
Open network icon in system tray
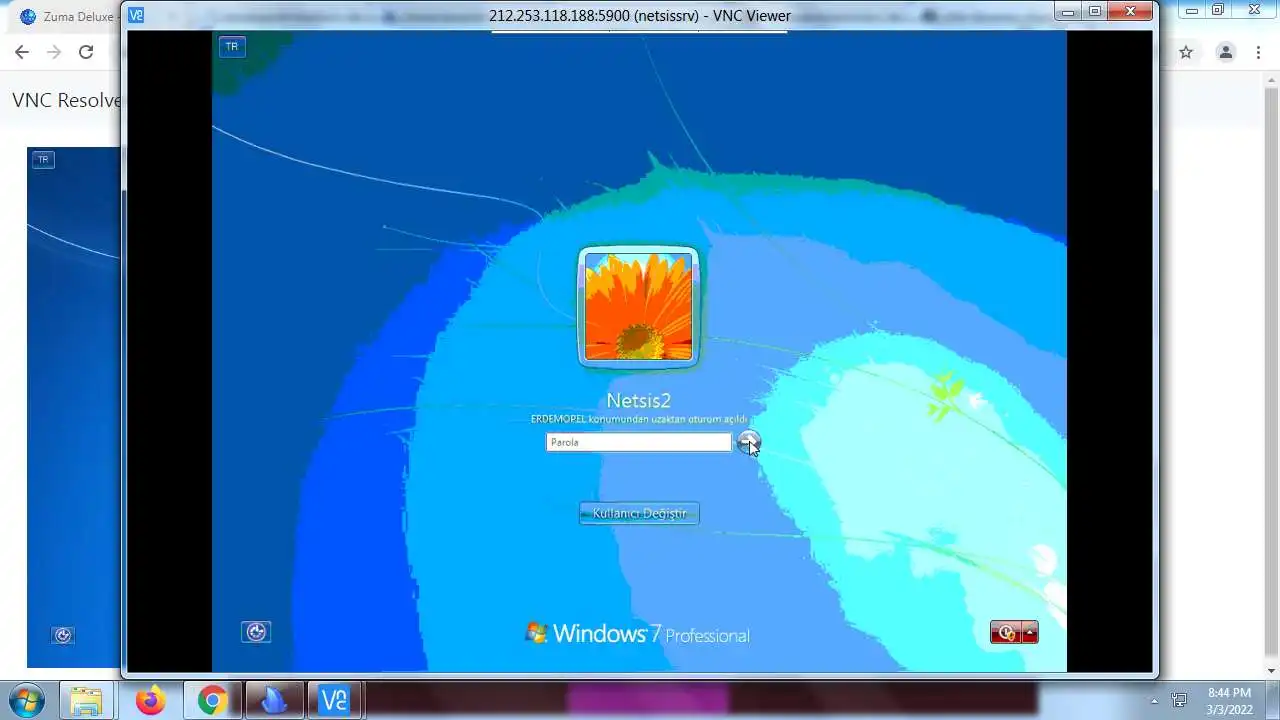(x=1179, y=701)
